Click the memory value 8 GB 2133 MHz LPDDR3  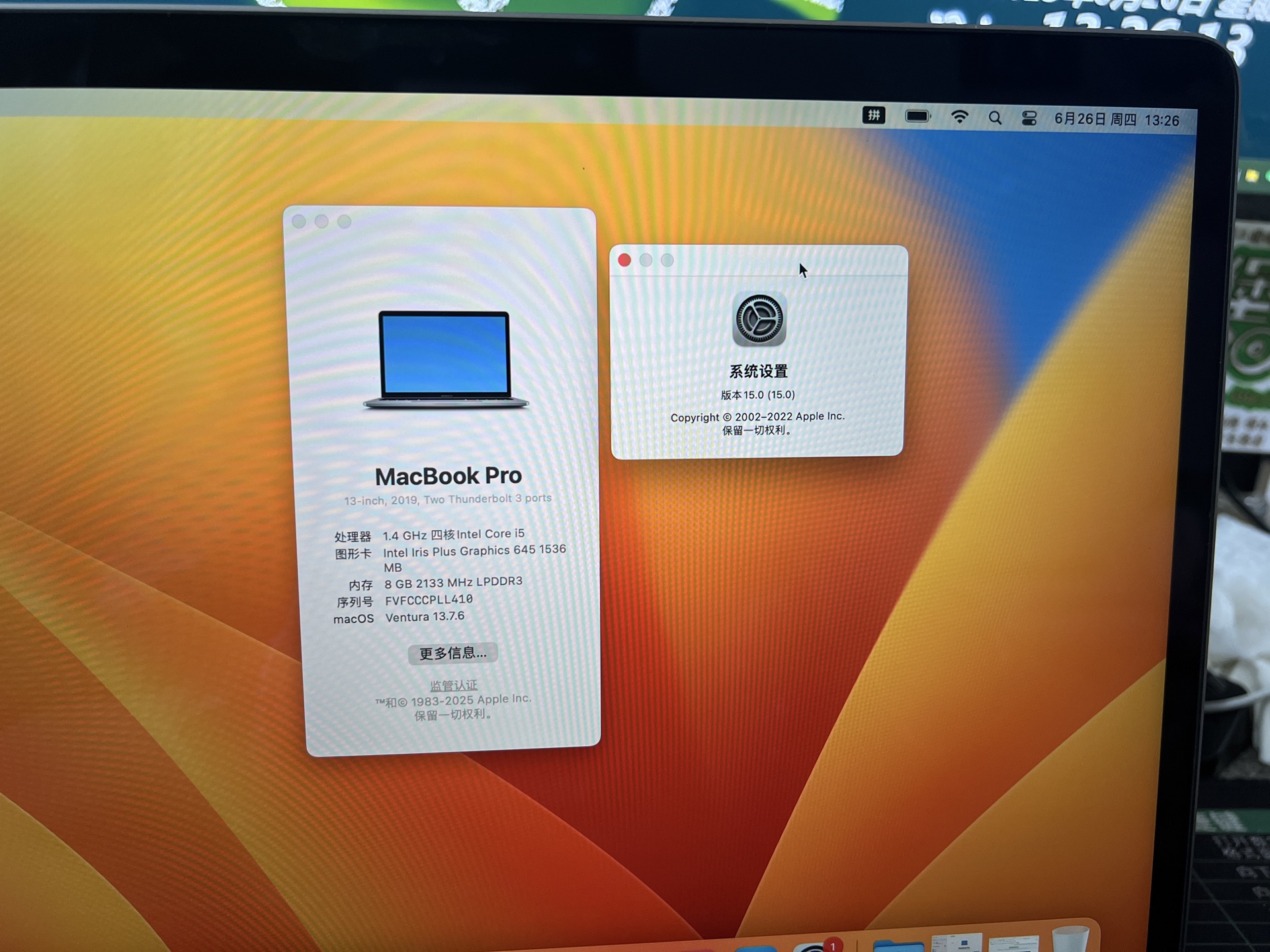454,582
